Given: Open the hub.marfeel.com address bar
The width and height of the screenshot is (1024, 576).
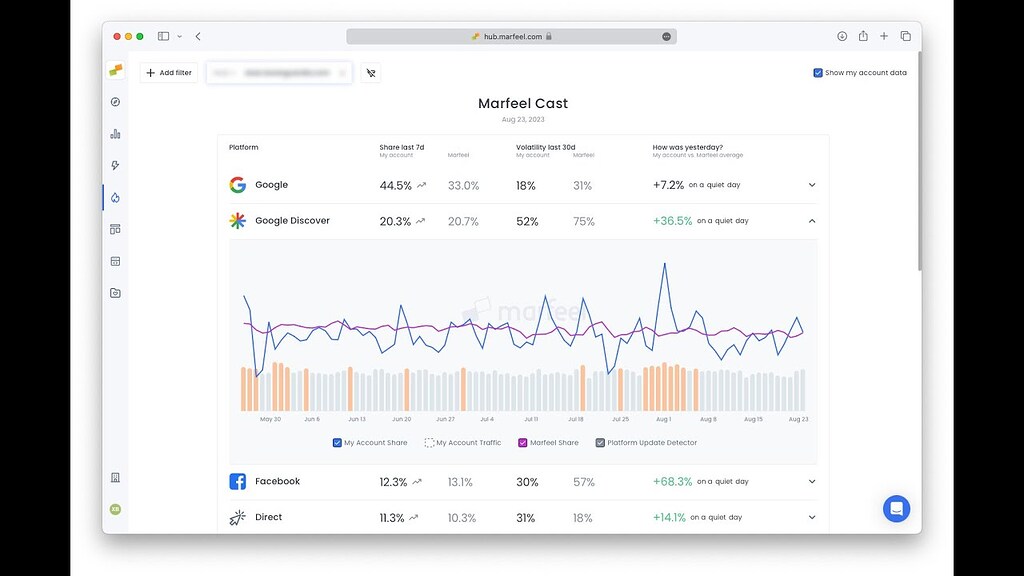Looking at the screenshot, I should [x=512, y=35].
